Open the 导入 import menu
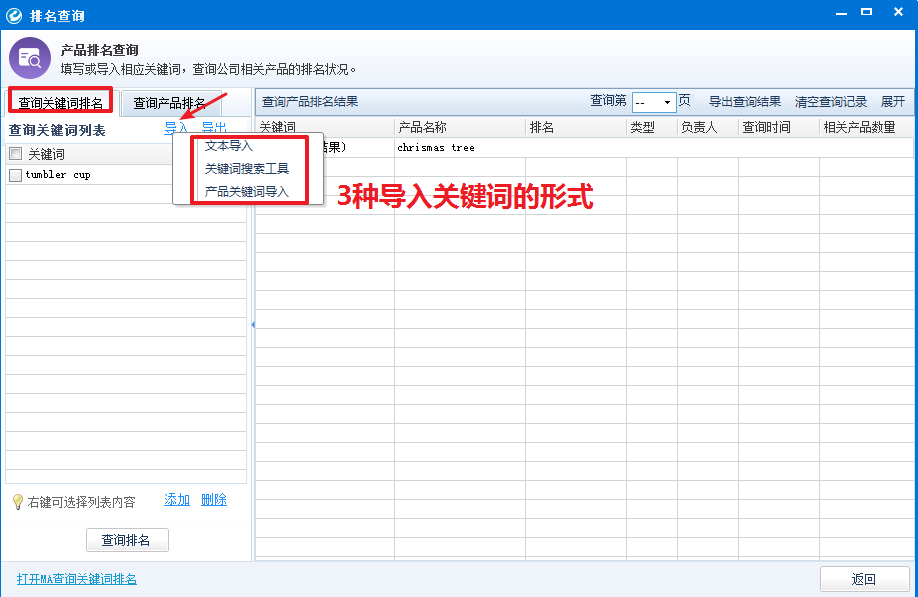 pos(176,127)
